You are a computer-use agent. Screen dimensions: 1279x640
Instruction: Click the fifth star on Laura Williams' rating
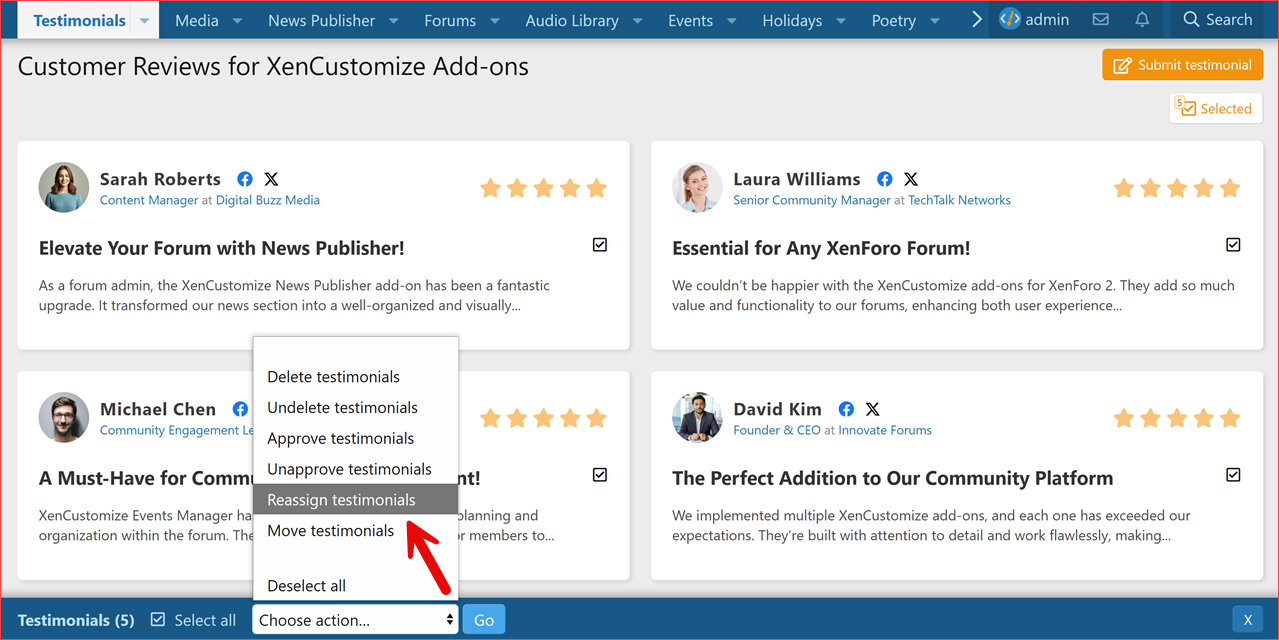tap(1229, 187)
